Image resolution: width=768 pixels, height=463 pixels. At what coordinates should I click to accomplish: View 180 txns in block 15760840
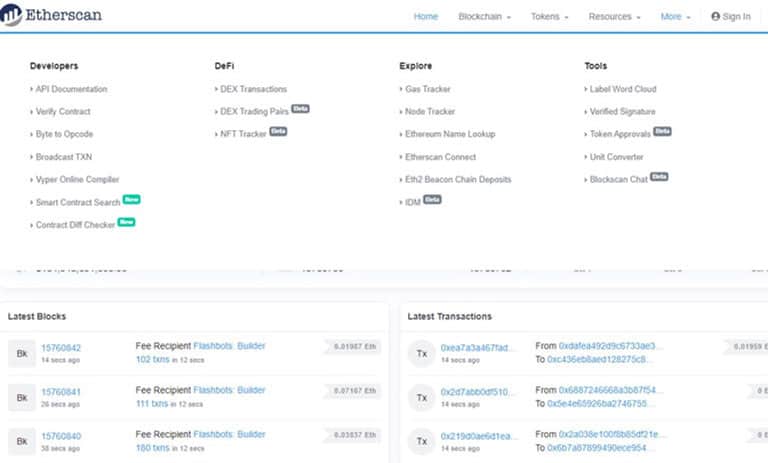point(152,448)
